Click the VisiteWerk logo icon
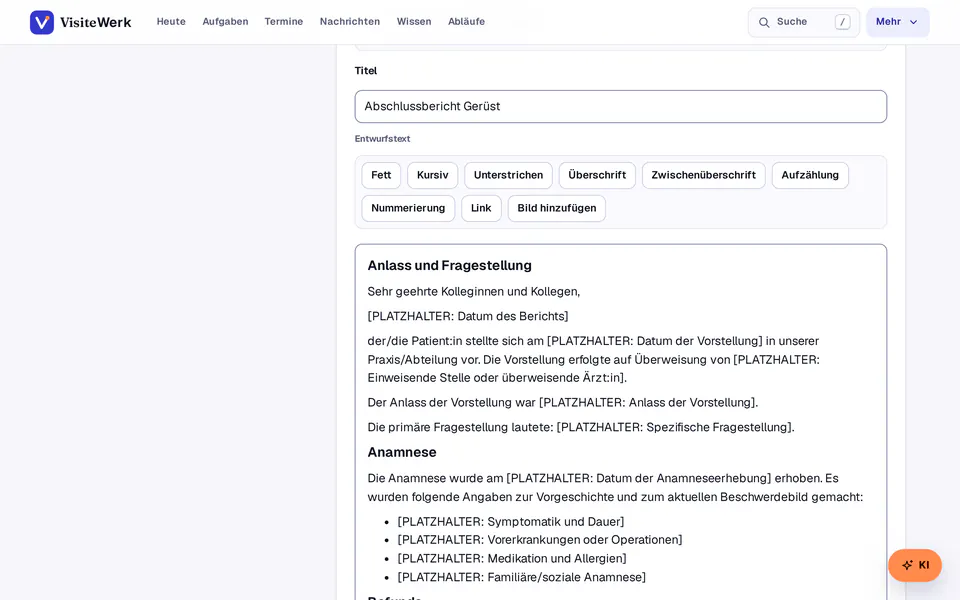Screen dimensions: 960x600 (42, 22)
